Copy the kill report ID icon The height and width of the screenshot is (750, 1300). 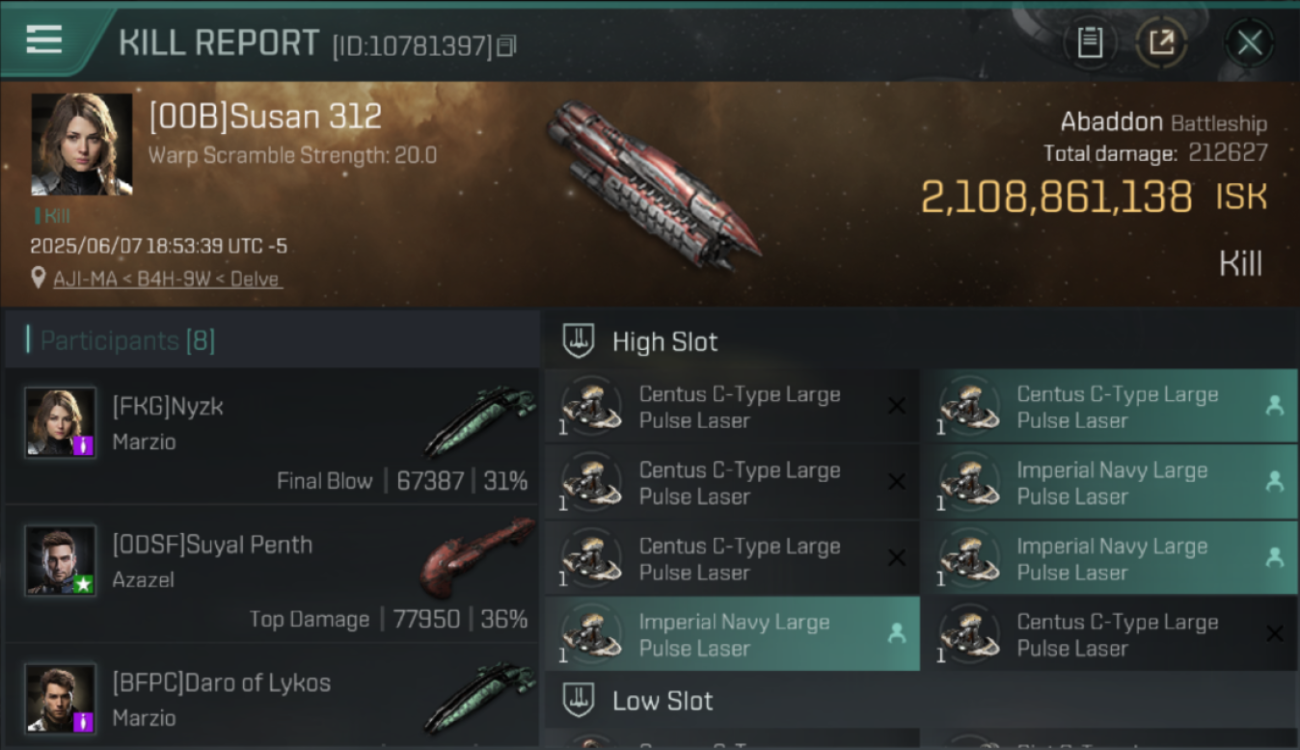[x=507, y=46]
